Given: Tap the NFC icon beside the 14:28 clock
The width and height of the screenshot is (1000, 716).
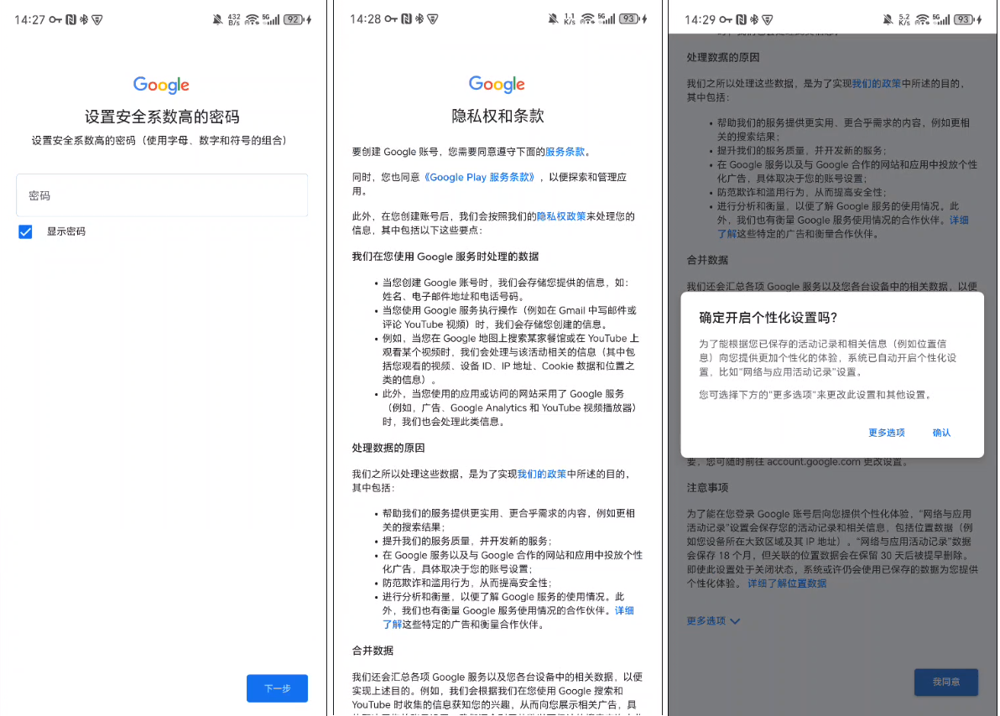Looking at the screenshot, I should coord(407,19).
